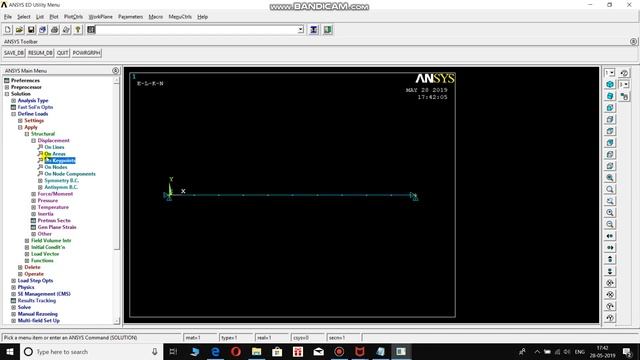The width and height of the screenshot is (640, 360).
Task: Open the active window number dropdown
Action: (x=609, y=73)
